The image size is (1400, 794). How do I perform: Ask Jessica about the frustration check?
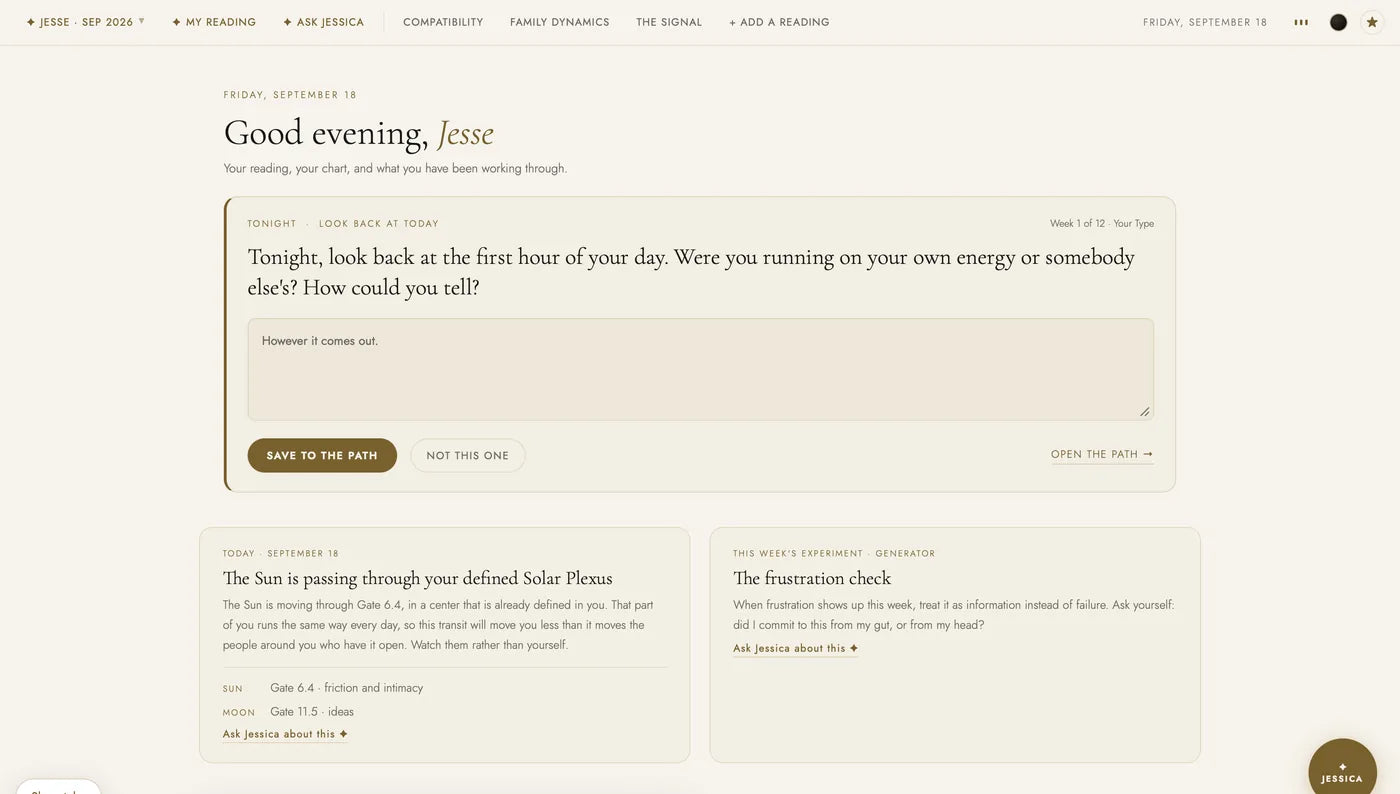796,648
